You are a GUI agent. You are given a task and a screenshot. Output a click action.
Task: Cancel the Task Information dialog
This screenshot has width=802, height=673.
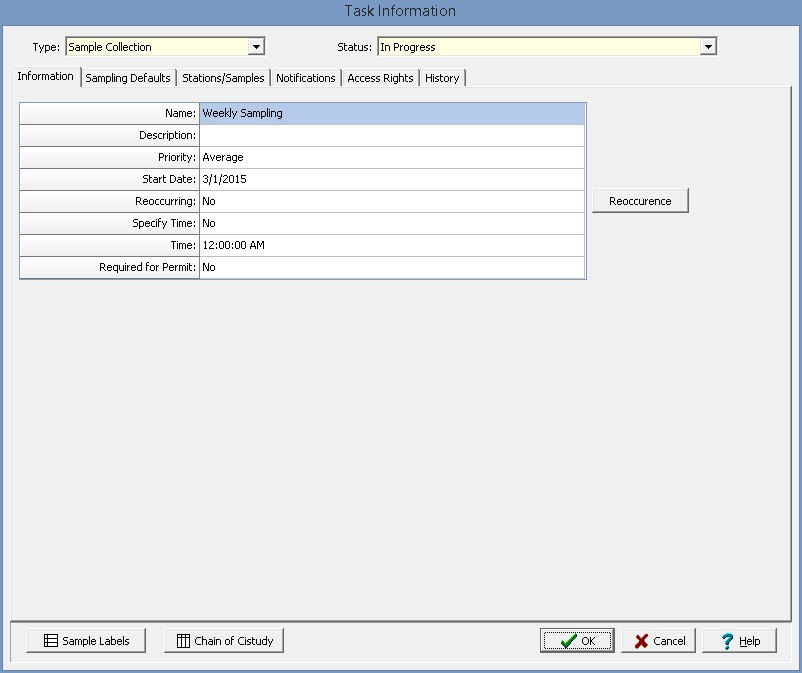coord(658,641)
